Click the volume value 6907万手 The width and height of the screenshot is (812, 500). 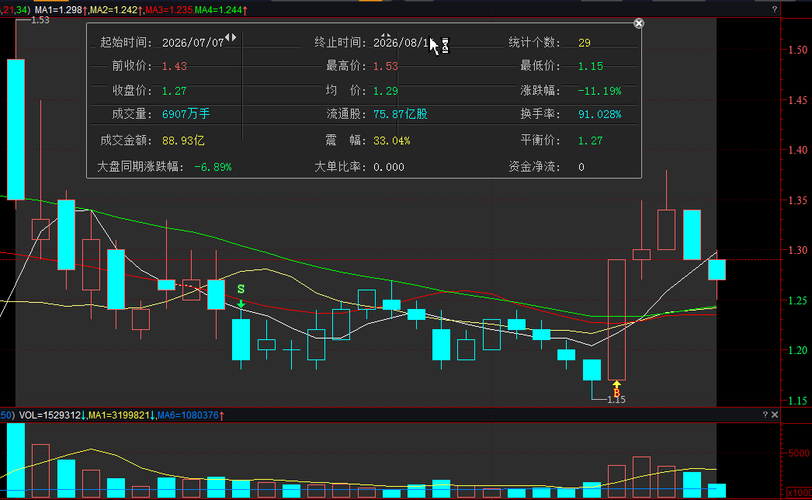pos(186,114)
